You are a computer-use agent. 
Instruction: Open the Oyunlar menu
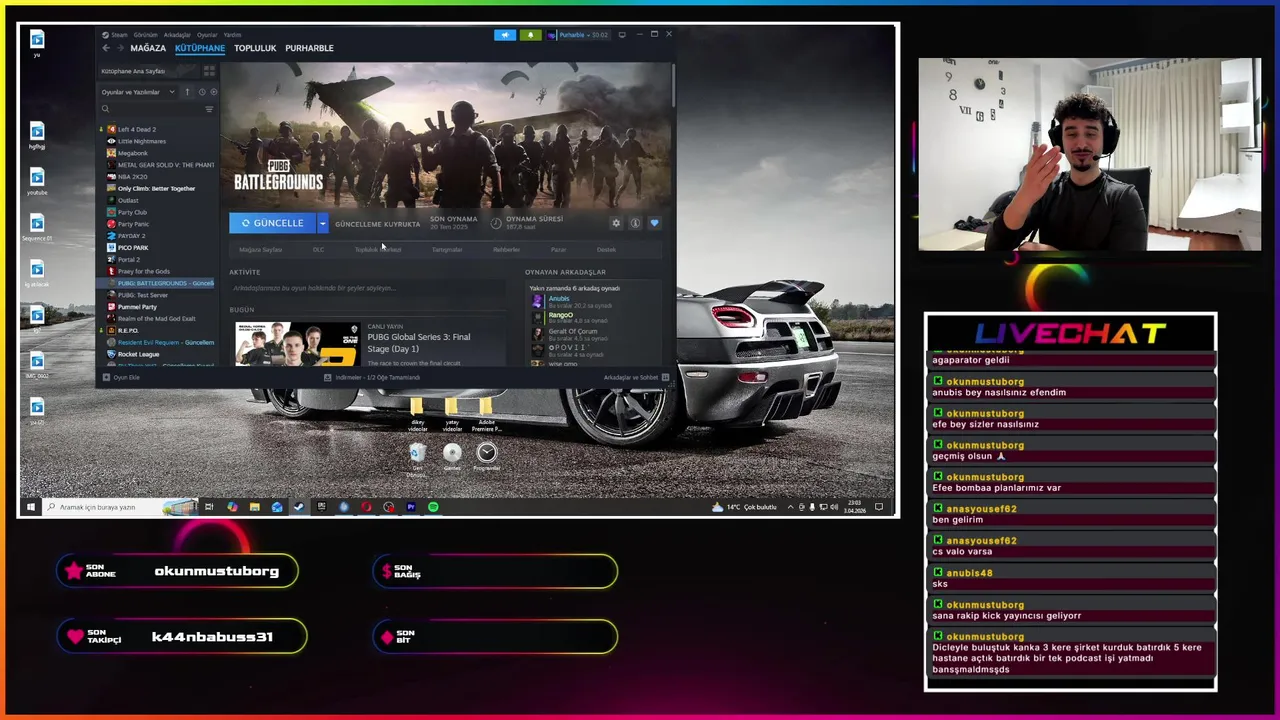point(207,35)
